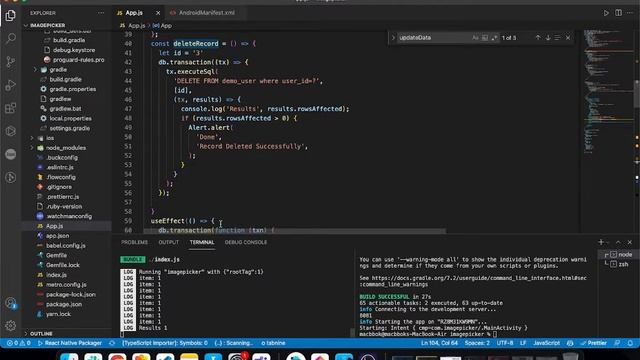Toggle Match Case in find widget
Viewport: 640px width, 360px height.
point(475,38)
